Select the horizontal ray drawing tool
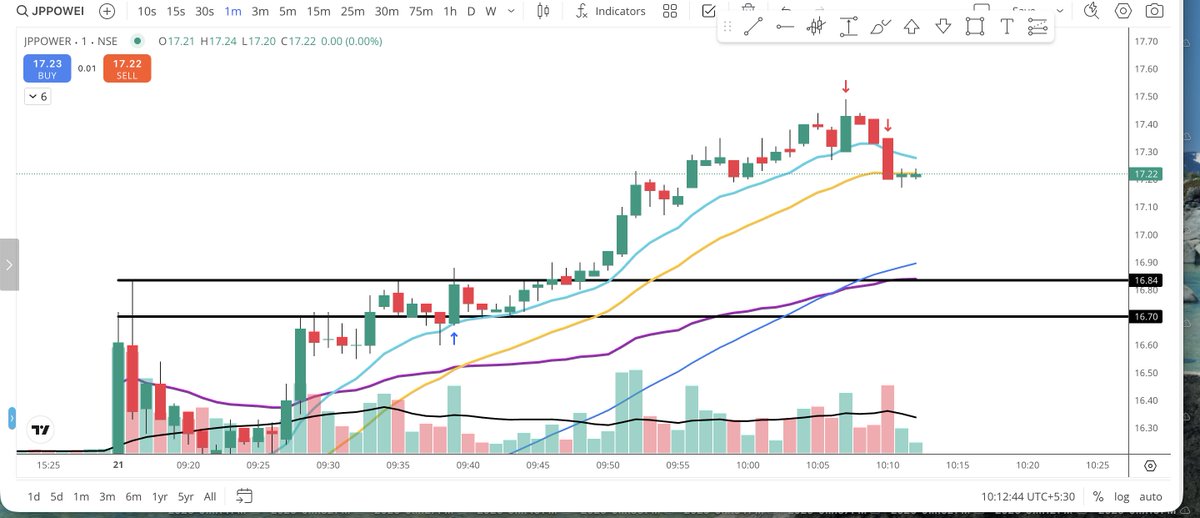1200x518 pixels. click(x=784, y=27)
